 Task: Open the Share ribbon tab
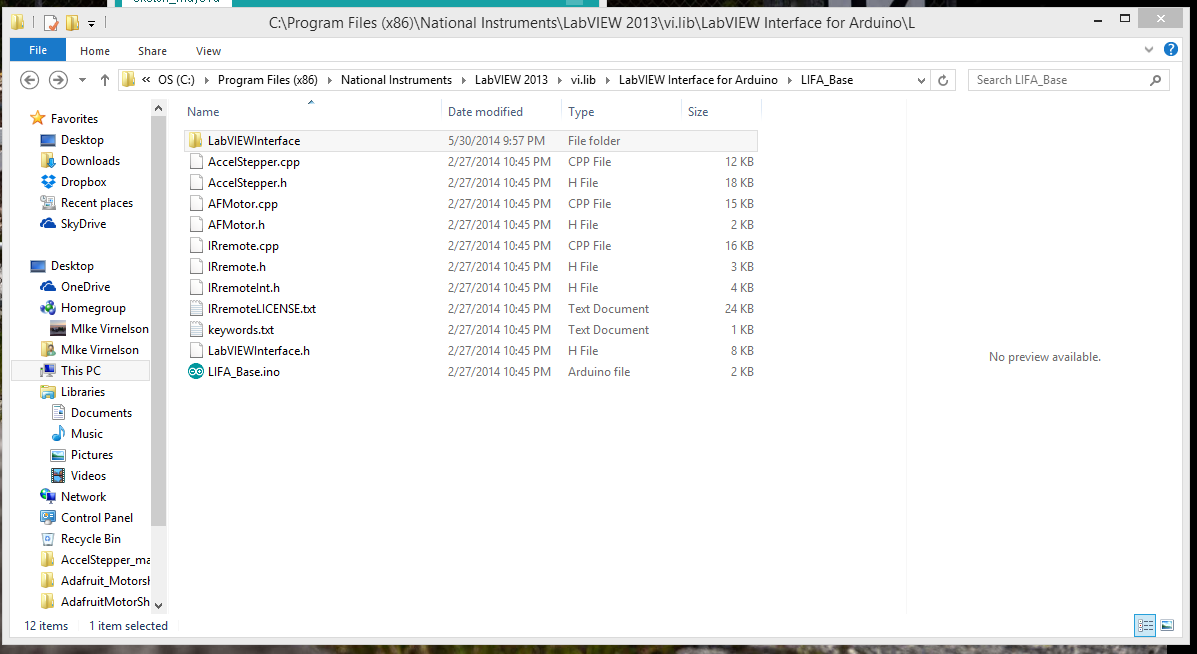point(152,51)
